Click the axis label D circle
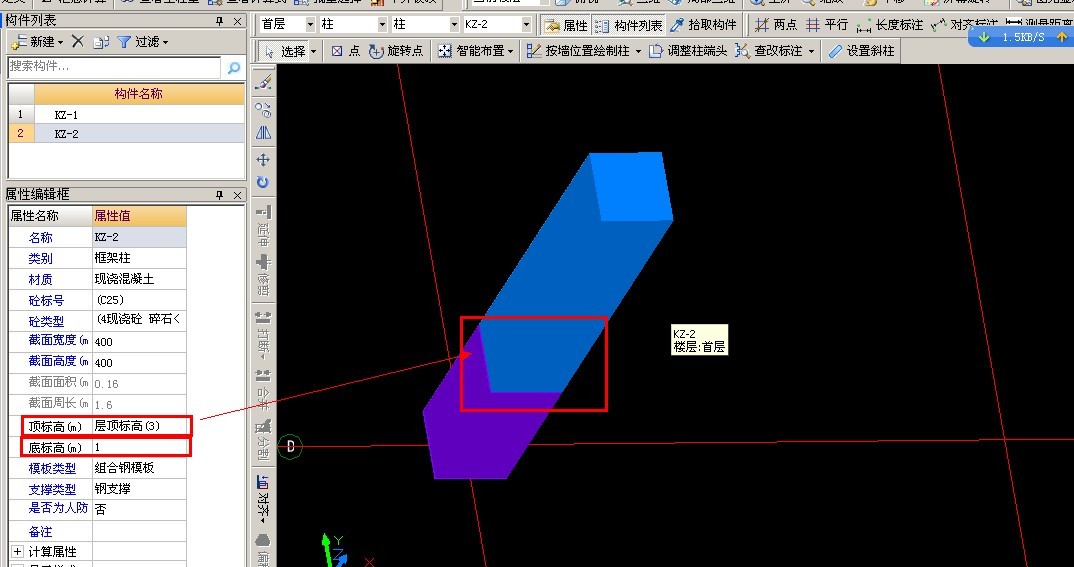 pyautogui.click(x=290, y=447)
